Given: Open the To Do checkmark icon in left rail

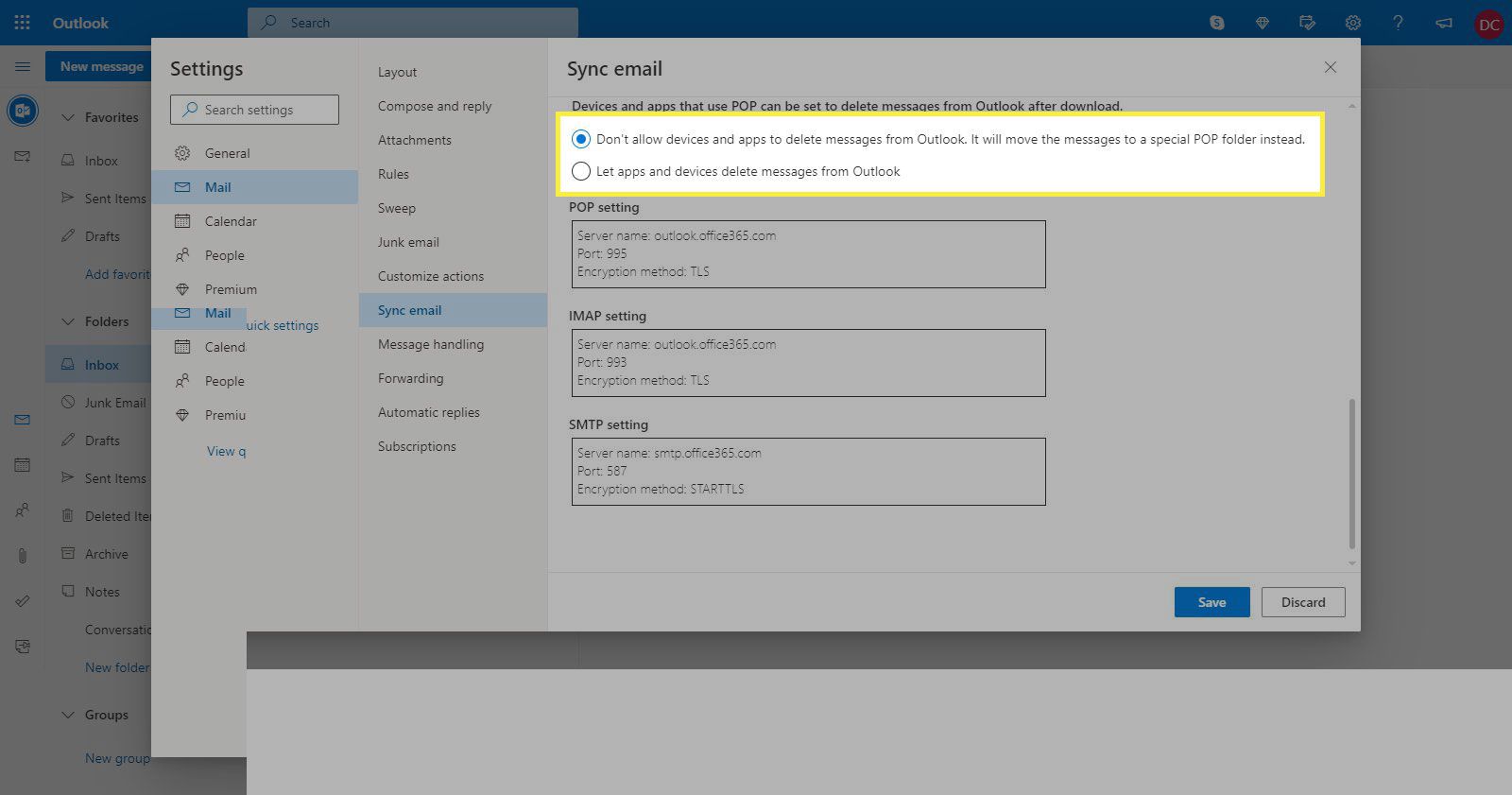Looking at the screenshot, I should (23, 600).
